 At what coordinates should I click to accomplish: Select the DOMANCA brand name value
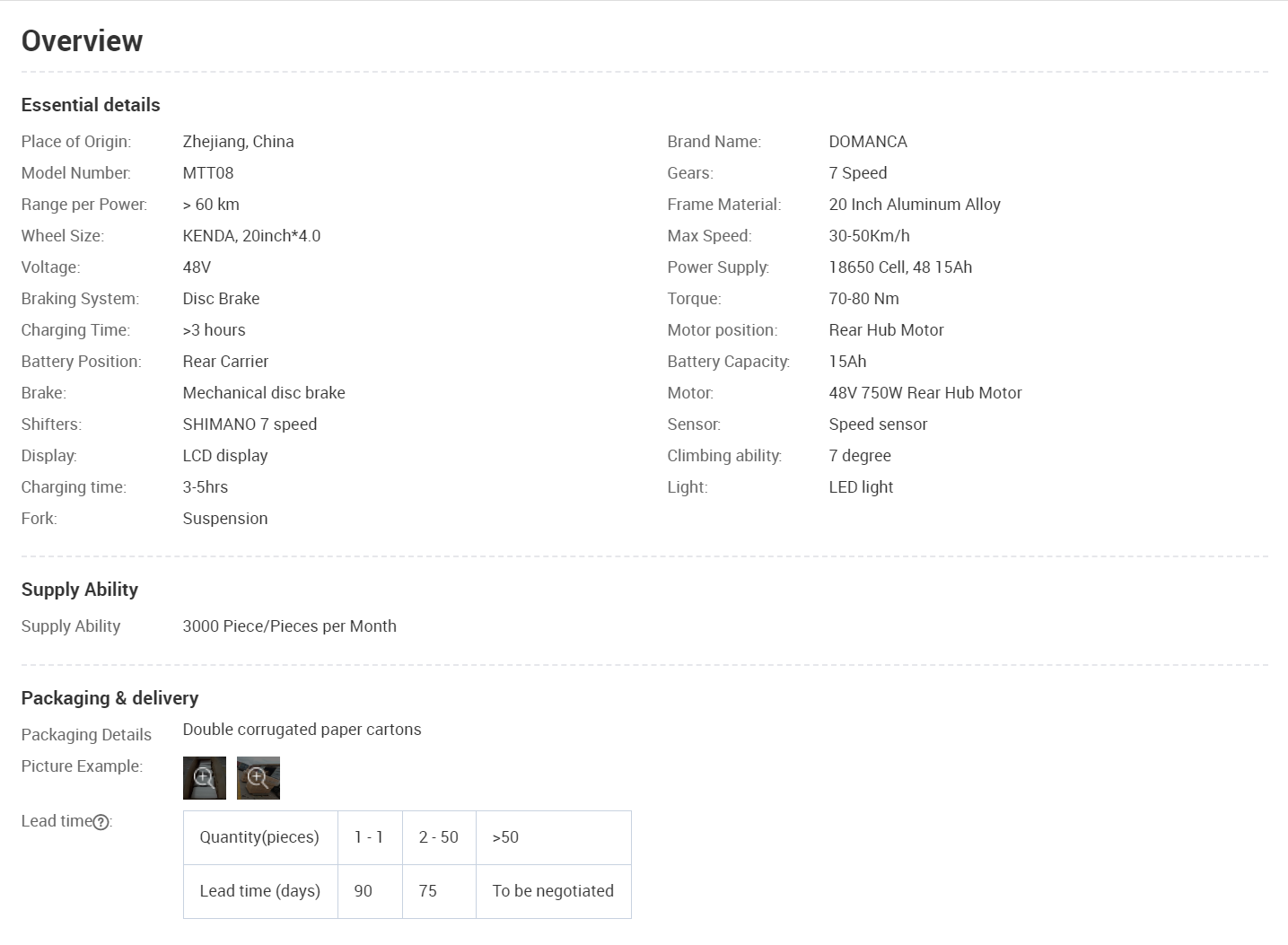(x=867, y=142)
